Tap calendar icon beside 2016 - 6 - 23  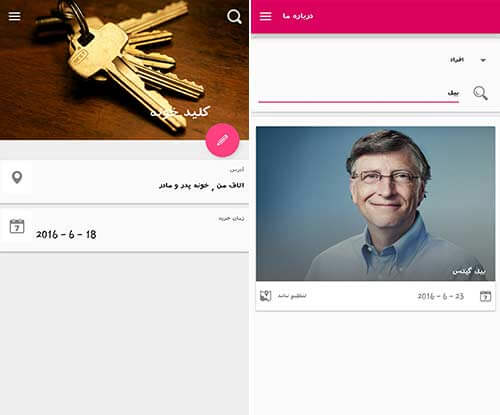coord(485,296)
